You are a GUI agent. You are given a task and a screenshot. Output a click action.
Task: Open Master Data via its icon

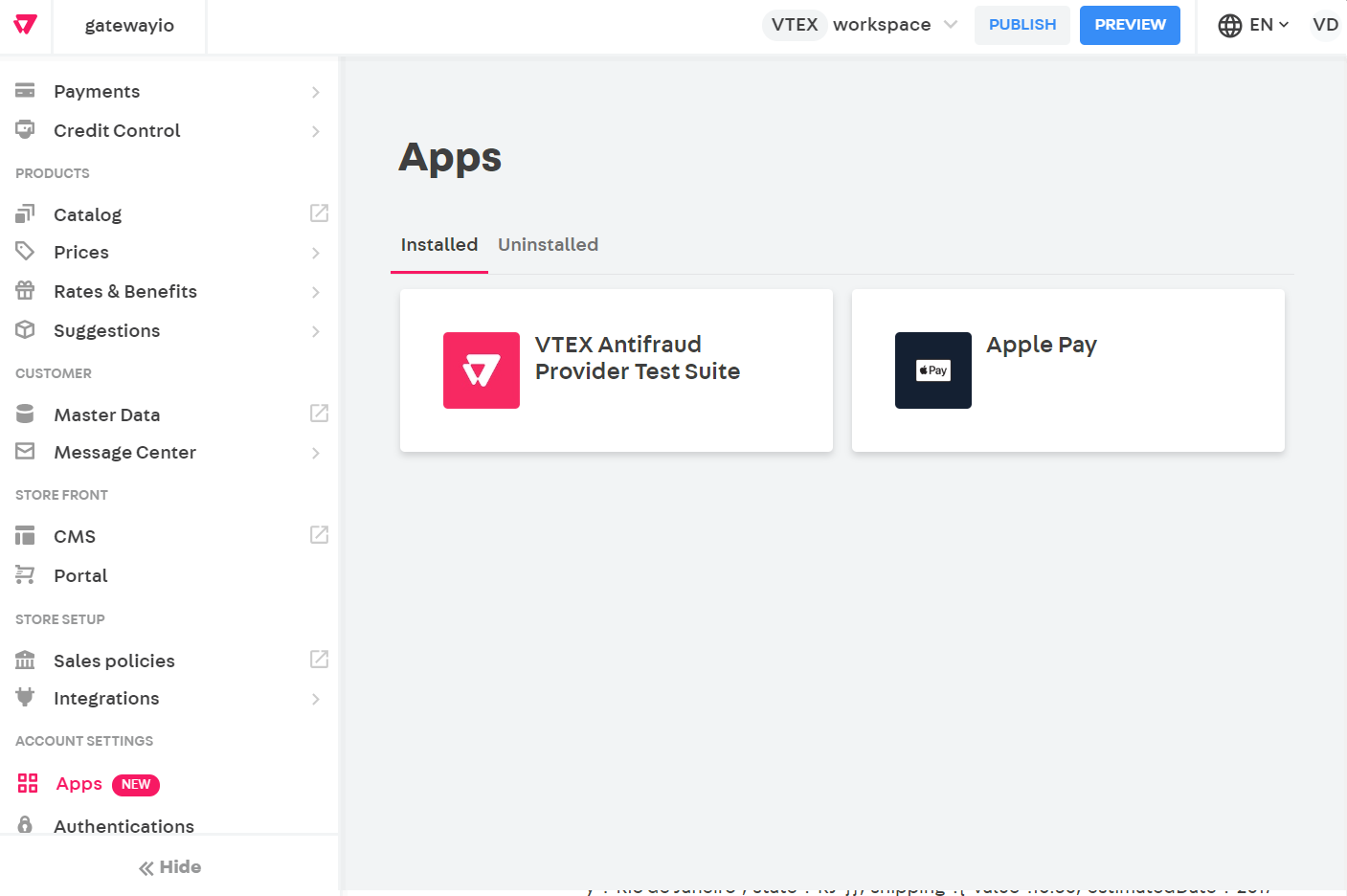(x=26, y=414)
